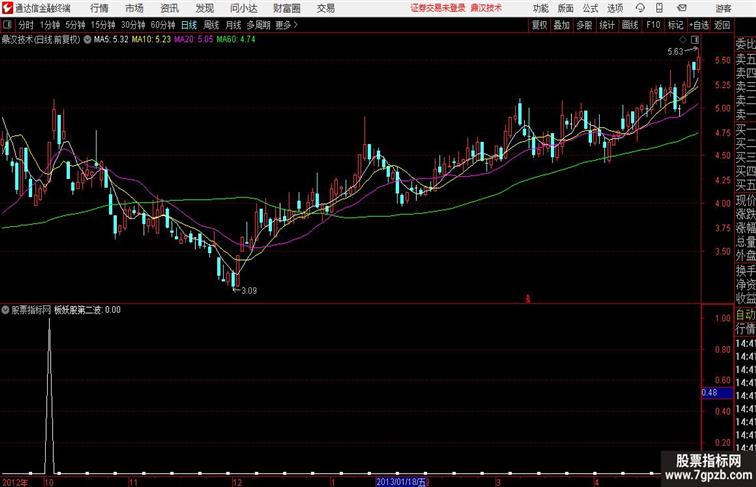Click the 多股 multi-stock button

tap(584, 25)
